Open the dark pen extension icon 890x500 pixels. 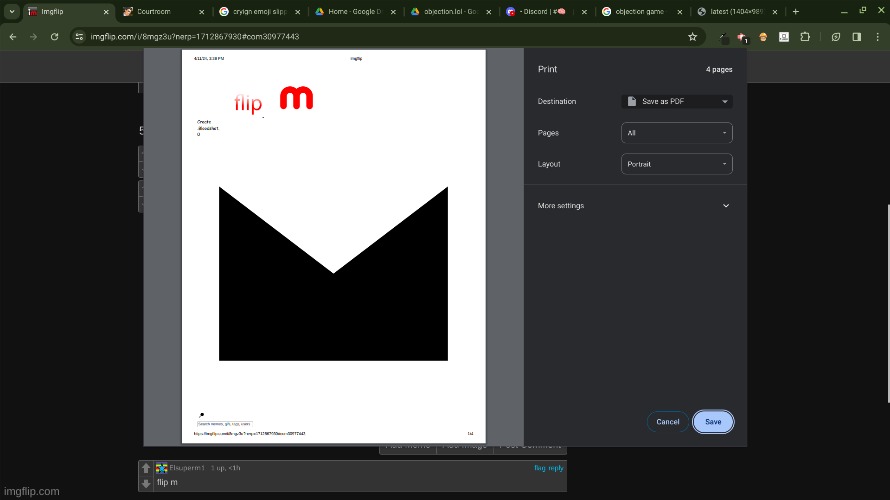click(x=723, y=37)
